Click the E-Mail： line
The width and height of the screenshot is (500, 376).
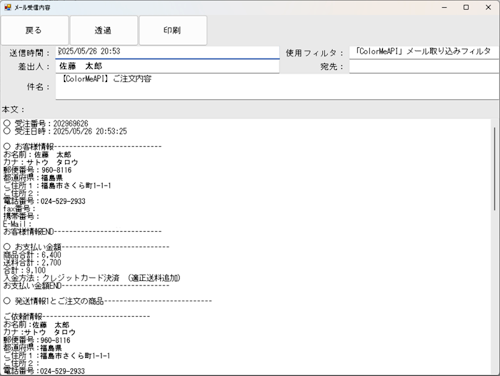[x=17, y=224]
